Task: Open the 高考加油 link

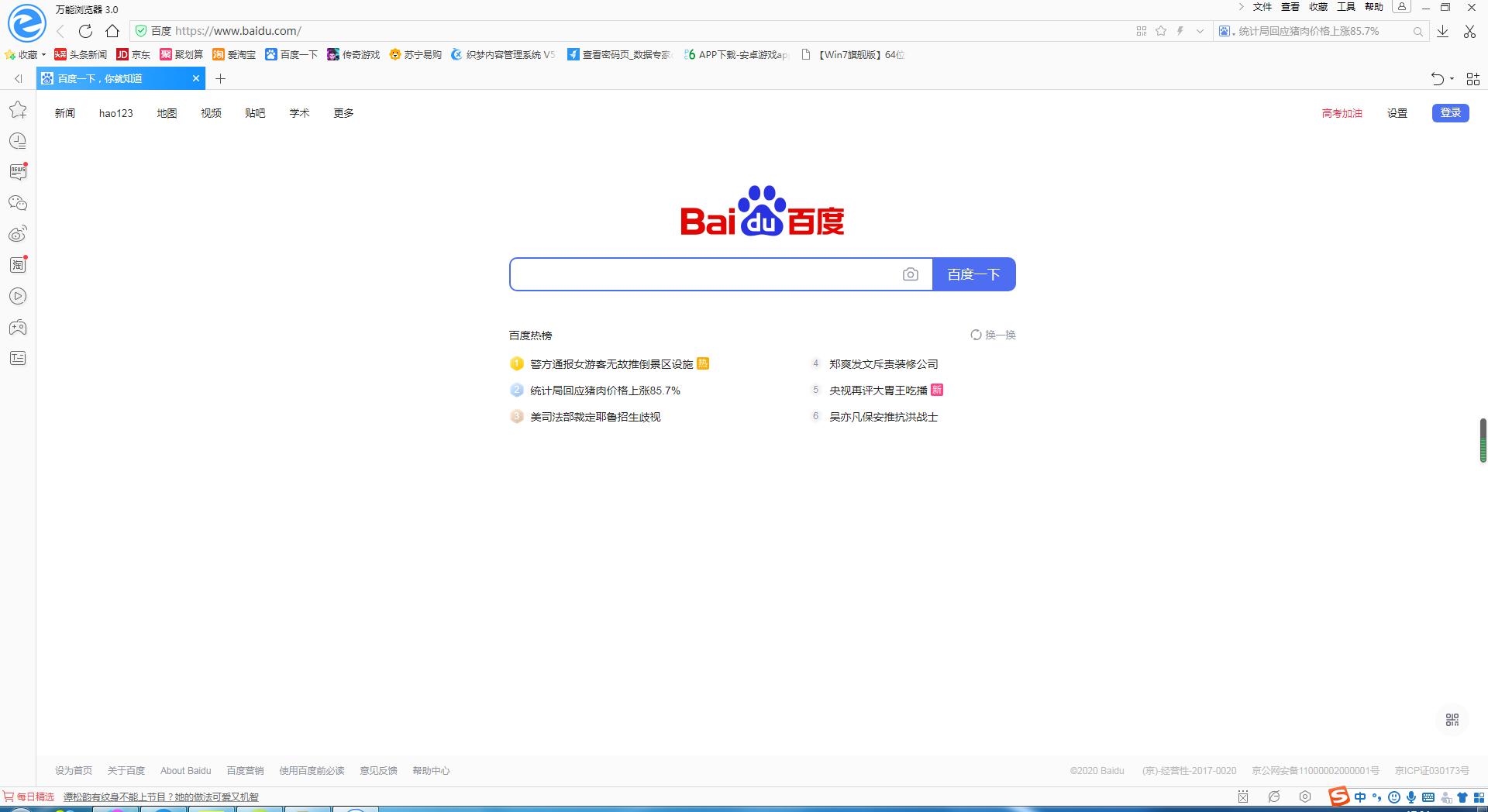Action: point(1342,113)
